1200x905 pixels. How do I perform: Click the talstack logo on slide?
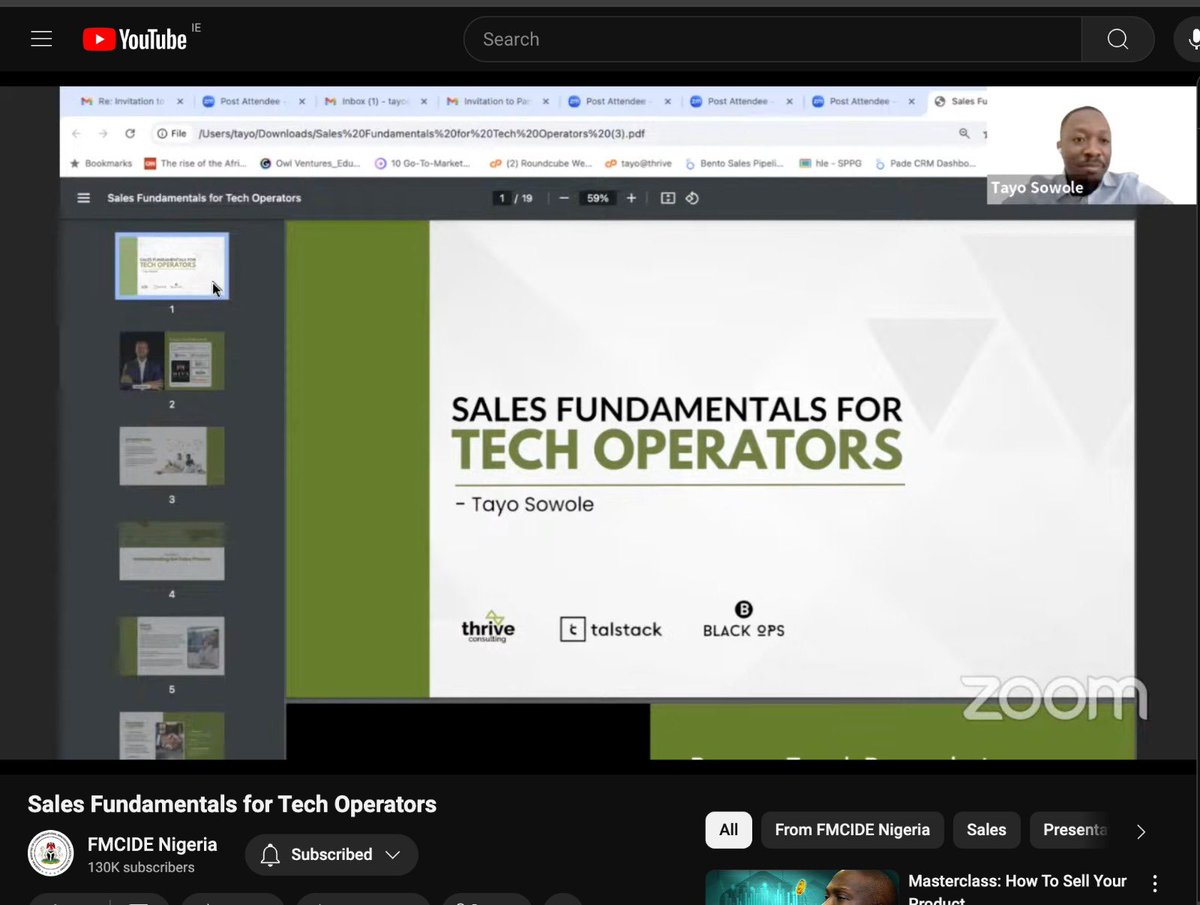tap(611, 629)
